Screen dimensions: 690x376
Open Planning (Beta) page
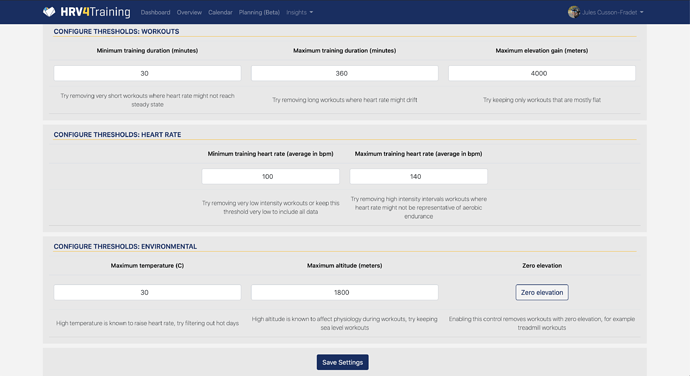click(259, 12)
